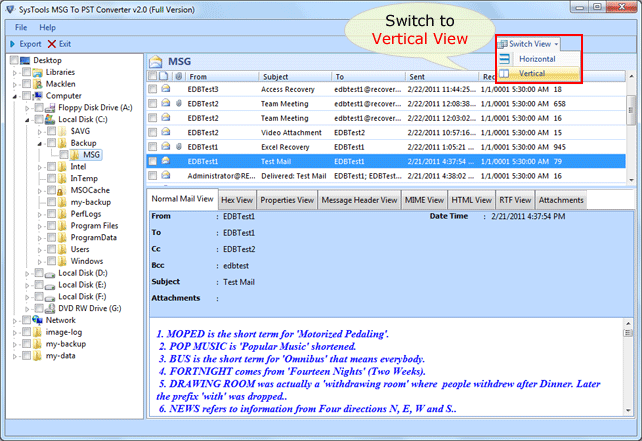Switch to the MIME View tab
The image size is (642, 441).
click(x=424, y=200)
